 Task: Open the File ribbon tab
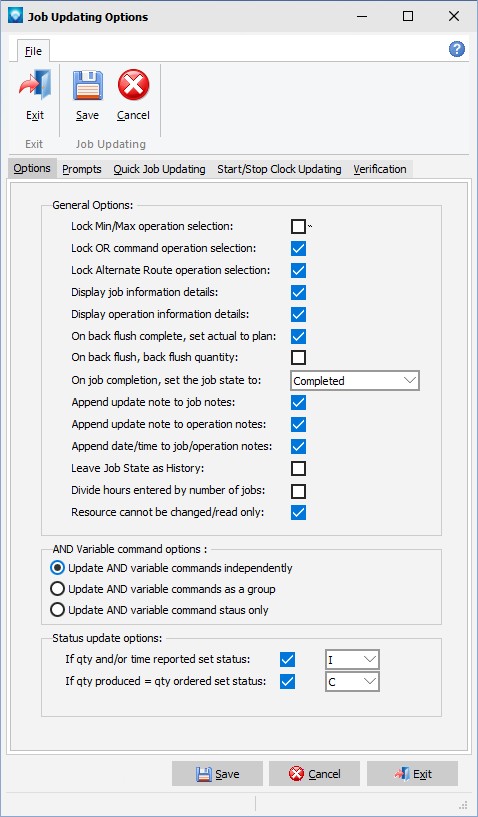[33, 51]
